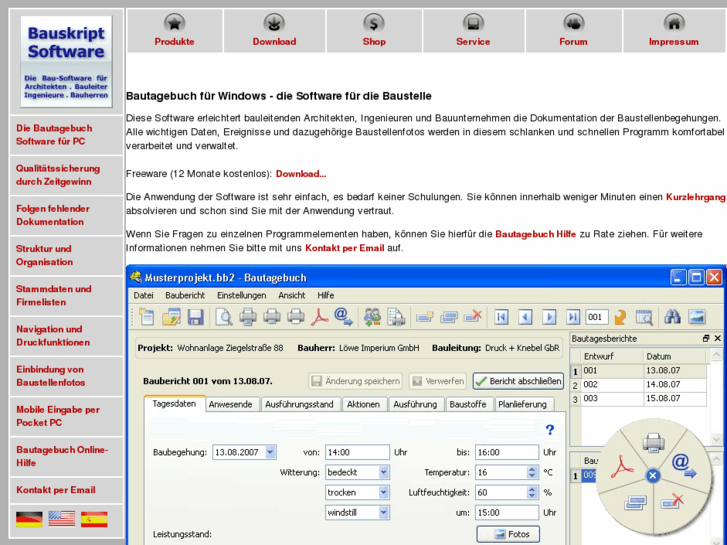Viewport: 727px width, 545px height.
Task: Click the printer icon in the radial menu
Action: coord(653,442)
